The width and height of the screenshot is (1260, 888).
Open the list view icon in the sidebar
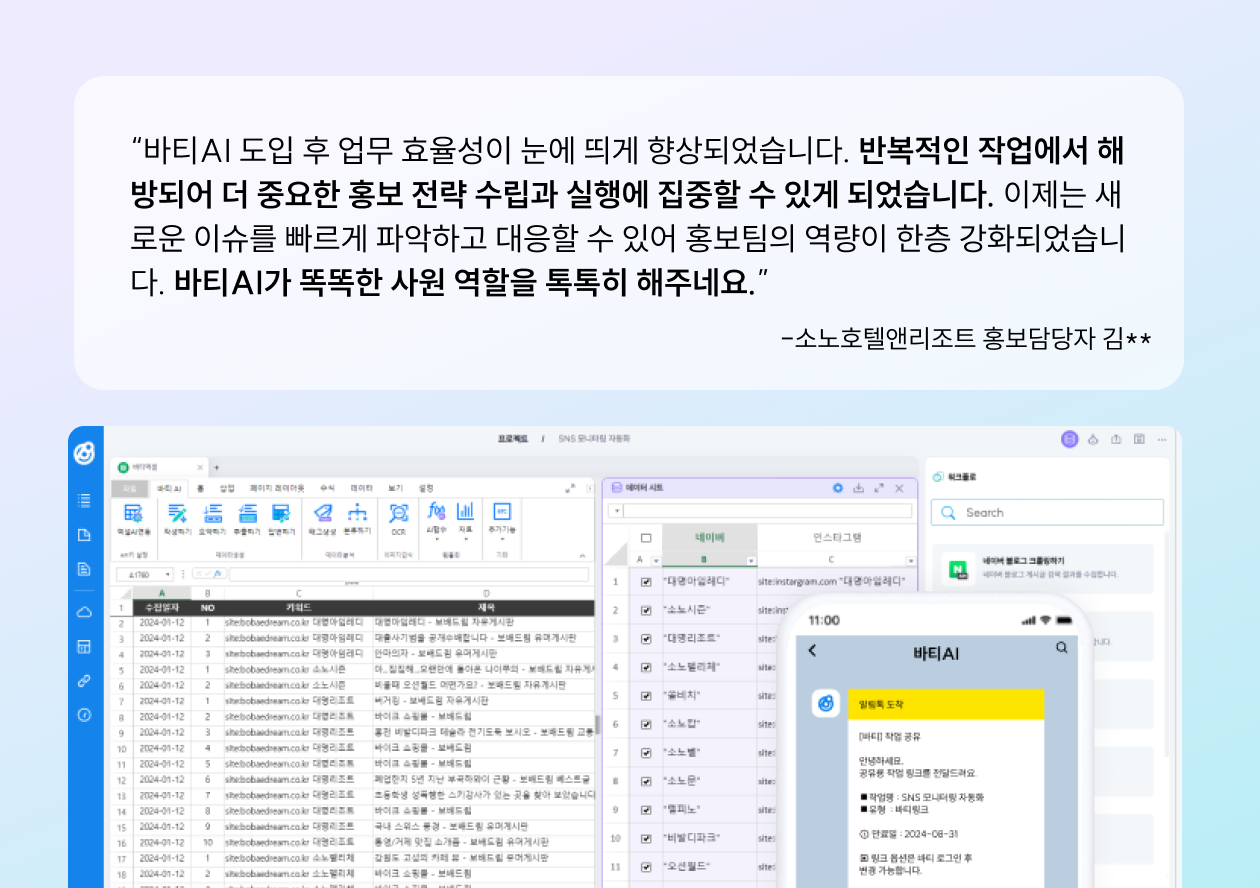tap(85, 499)
